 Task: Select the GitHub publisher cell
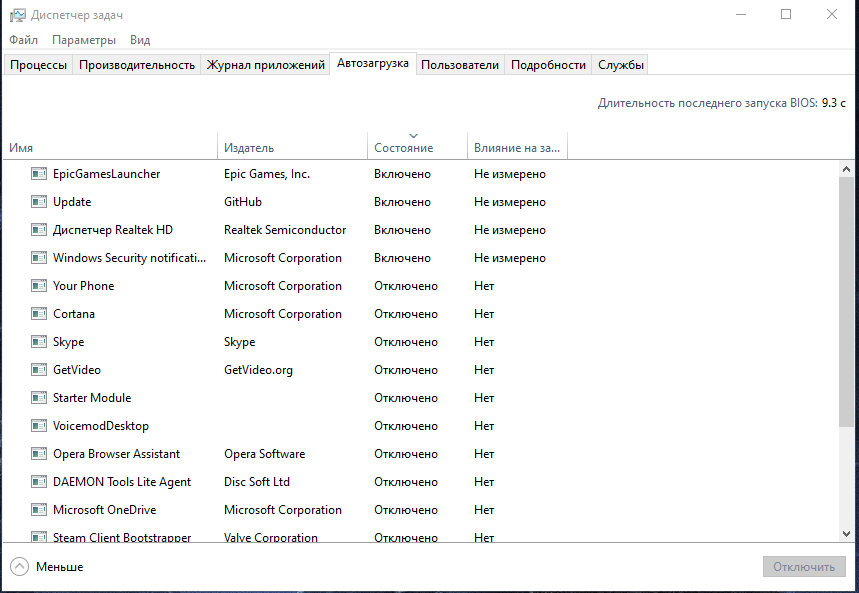pos(243,202)
